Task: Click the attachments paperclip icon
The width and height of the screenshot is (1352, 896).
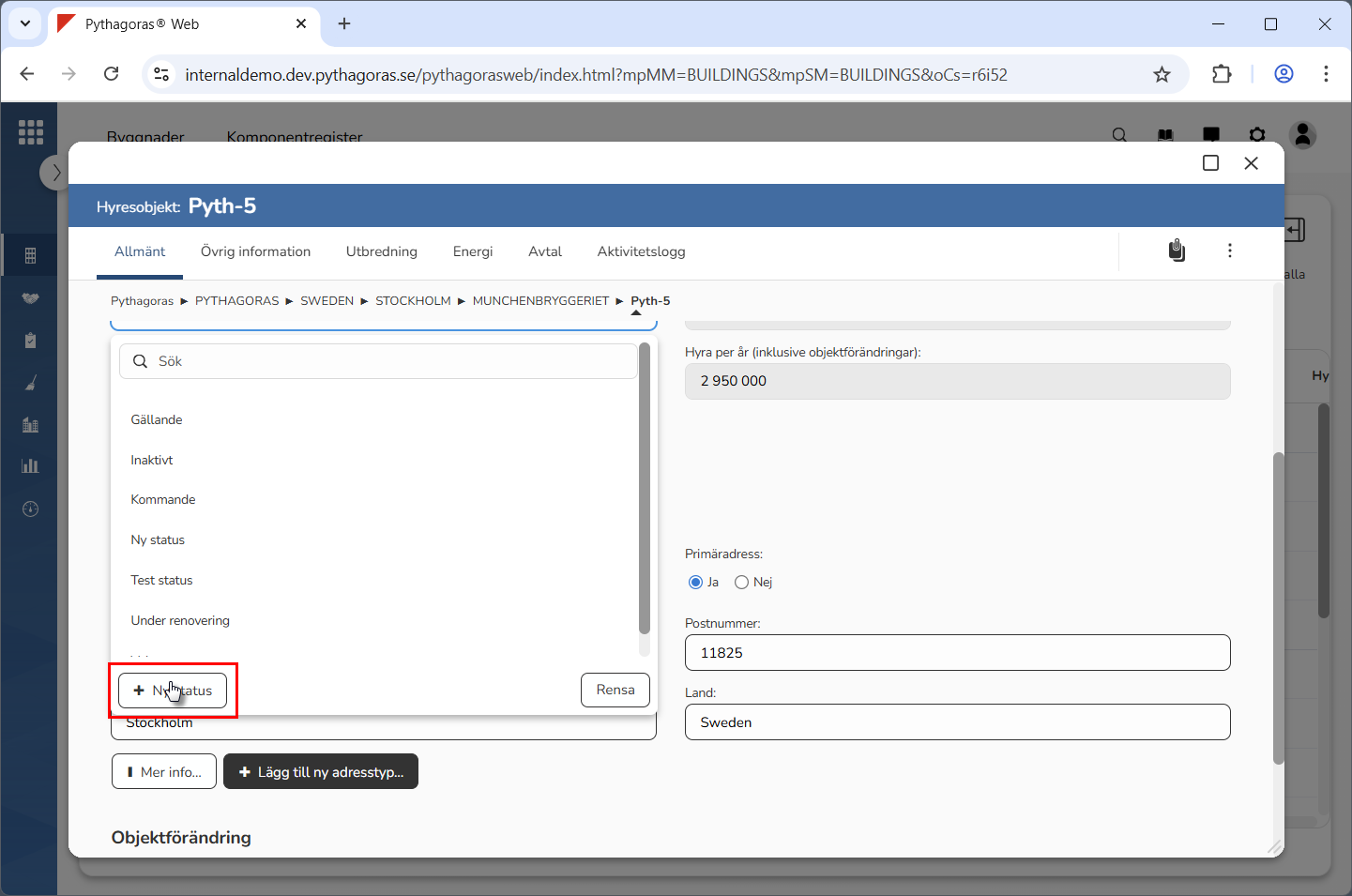Action: [1177, 251]
